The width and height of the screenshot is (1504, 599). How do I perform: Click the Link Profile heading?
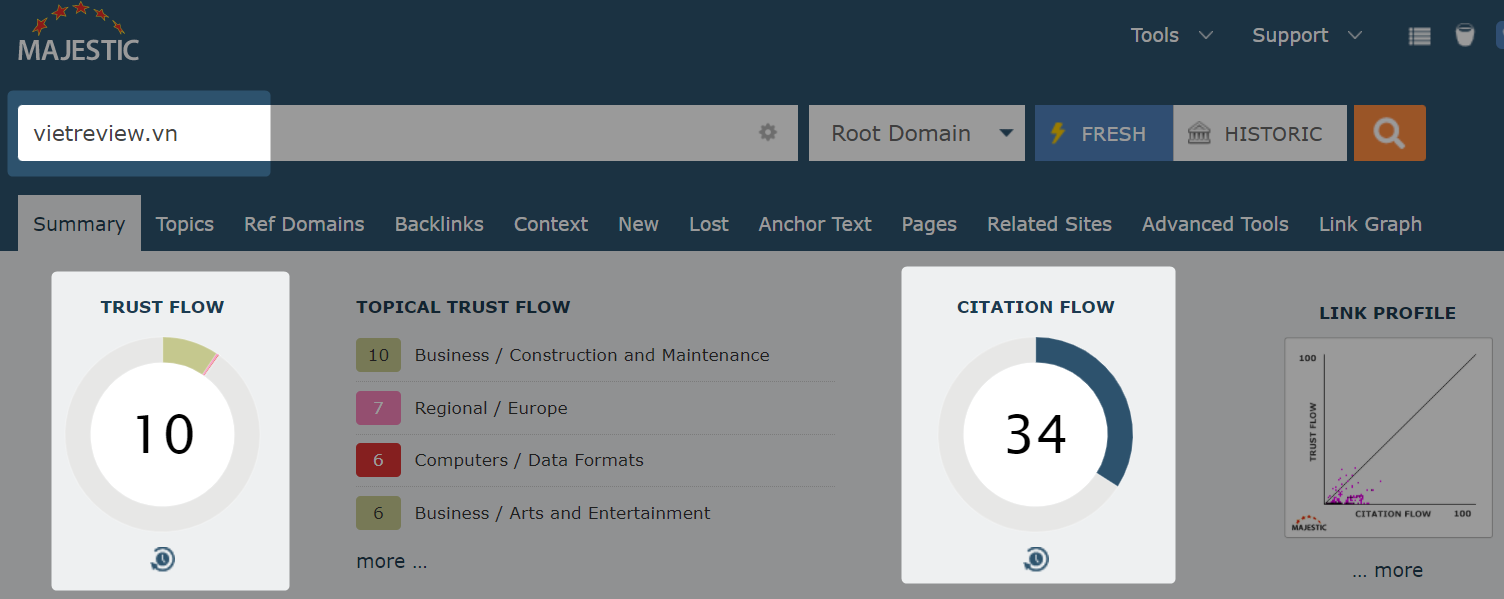tap(1387, 313)
